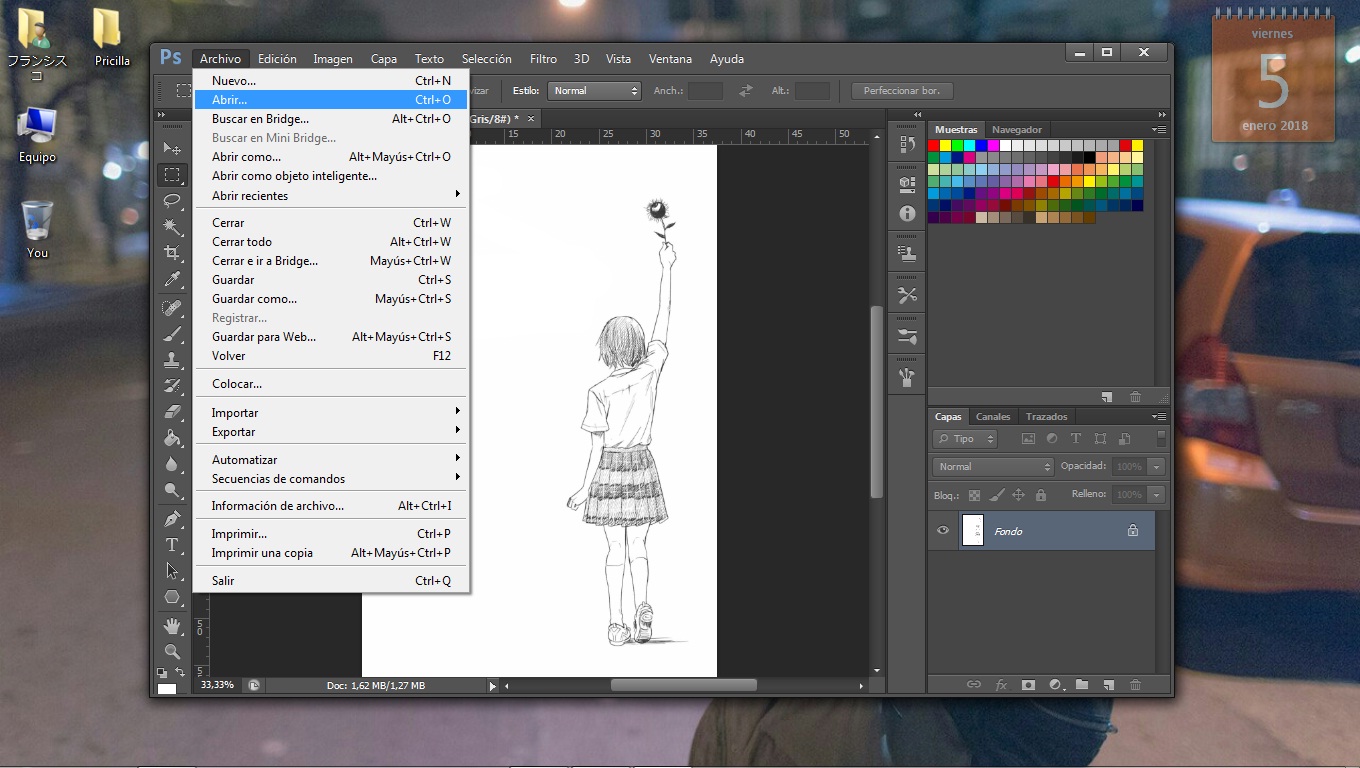Select the Brush tool
Image resolution: width=1360 pixels, height=768 pixels.
click(172, 333)
